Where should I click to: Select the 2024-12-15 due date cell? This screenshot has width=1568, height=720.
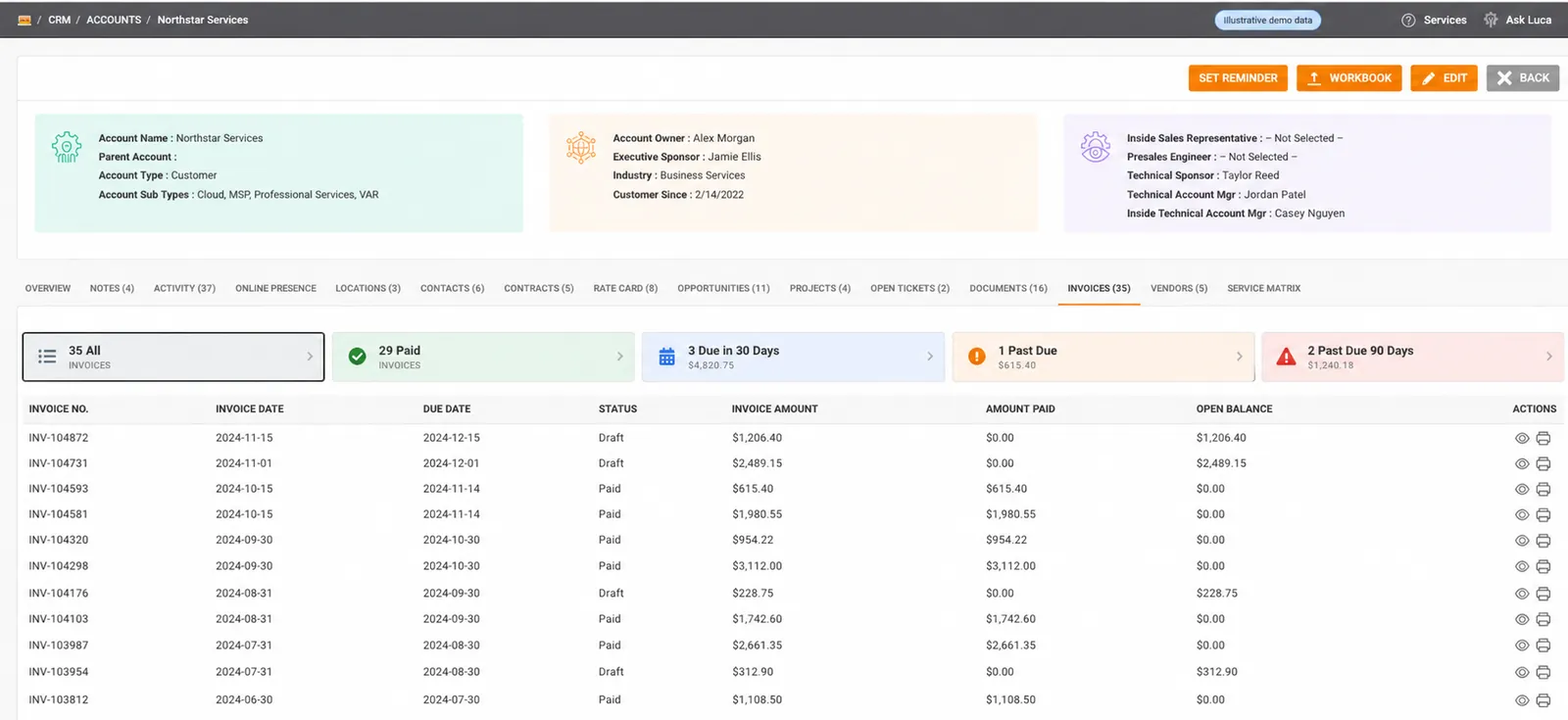coord(451,438)
